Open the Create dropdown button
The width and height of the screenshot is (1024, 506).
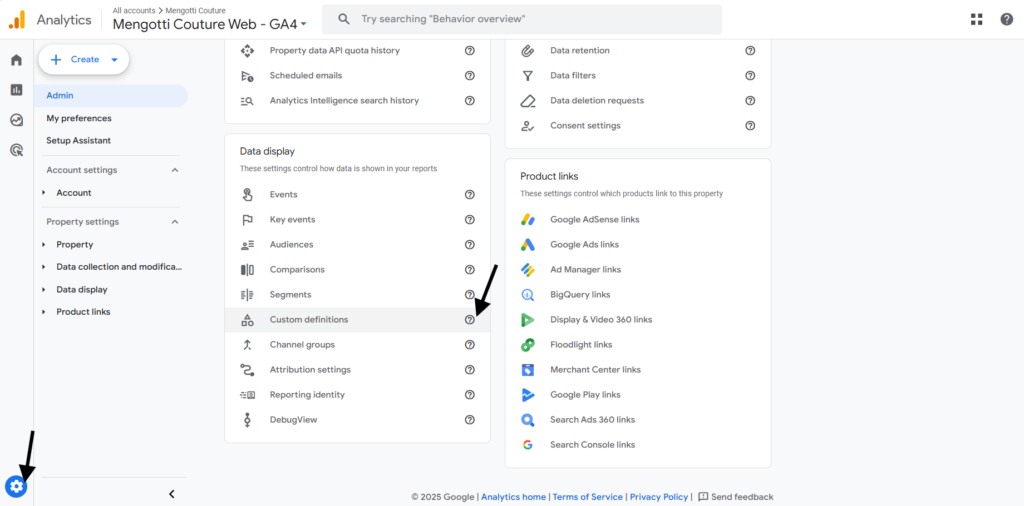pos(84,59)
